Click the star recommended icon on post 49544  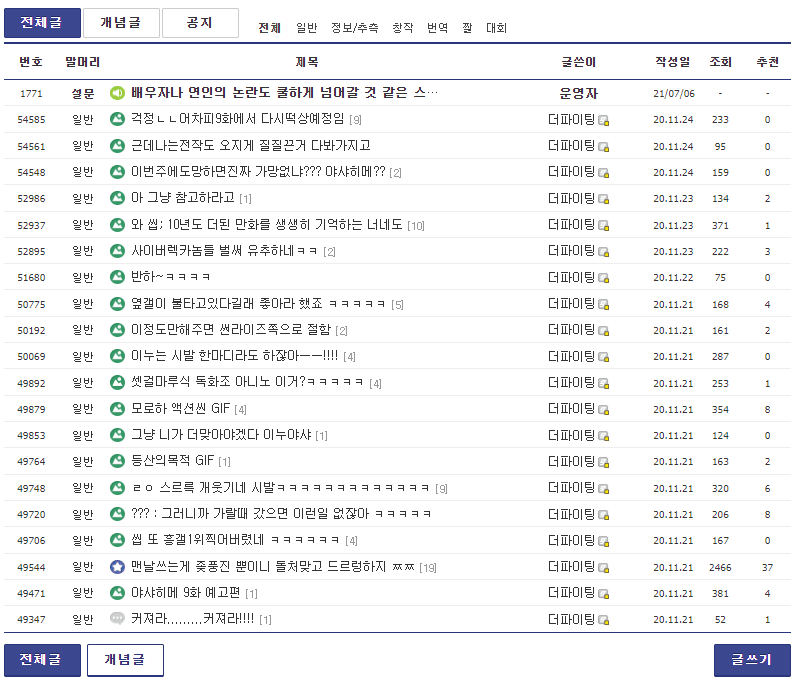(x=118, y=567)
